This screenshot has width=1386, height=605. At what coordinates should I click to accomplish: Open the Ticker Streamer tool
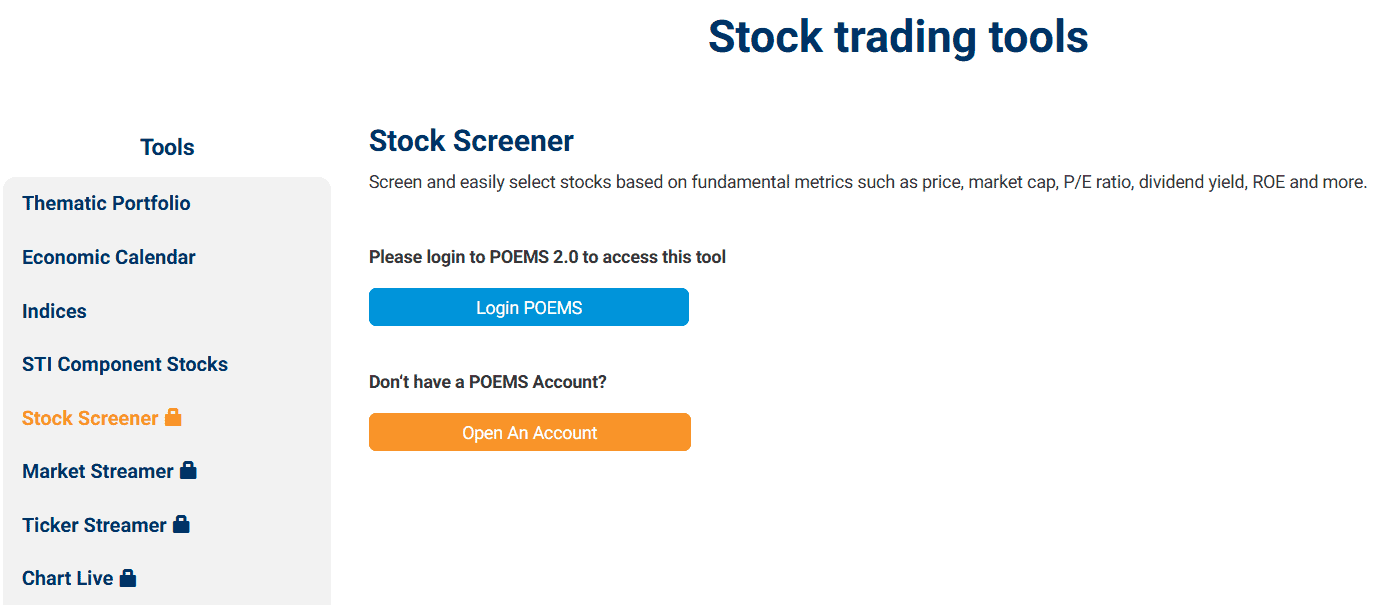[93, 523]
